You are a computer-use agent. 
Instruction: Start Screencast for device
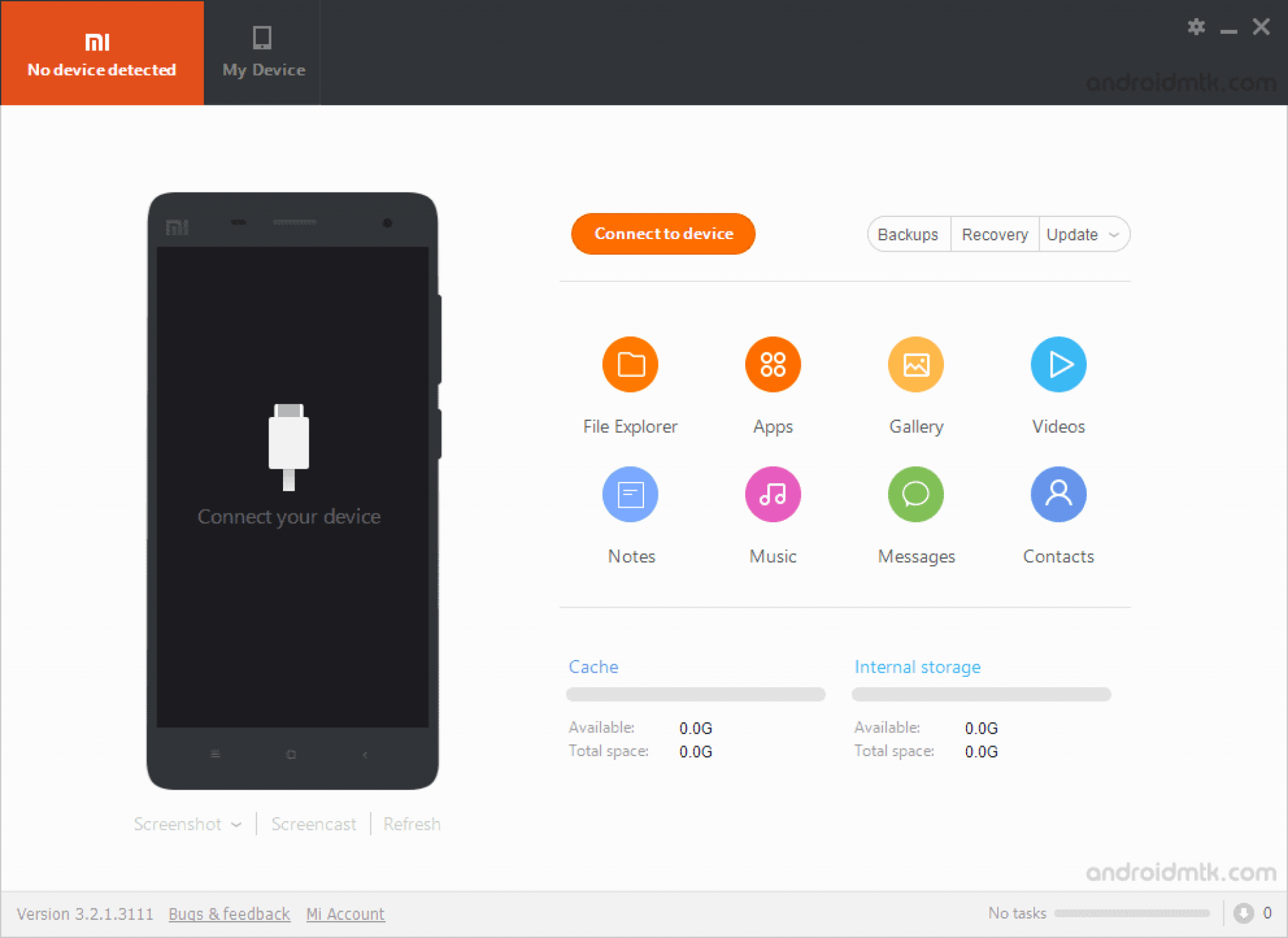[314, 825]
